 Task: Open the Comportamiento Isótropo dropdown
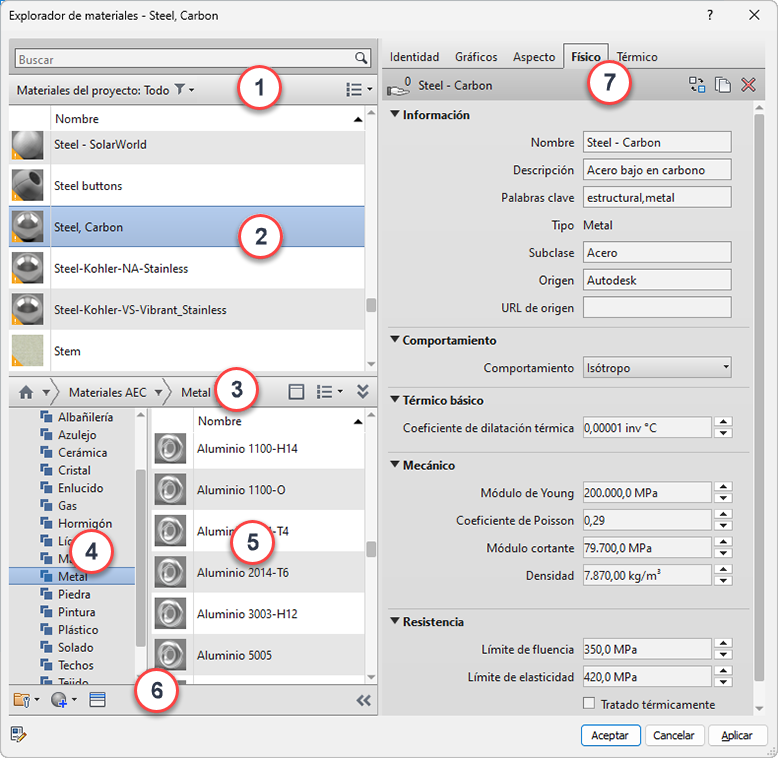pyautogui.click(x=656, y=368)
